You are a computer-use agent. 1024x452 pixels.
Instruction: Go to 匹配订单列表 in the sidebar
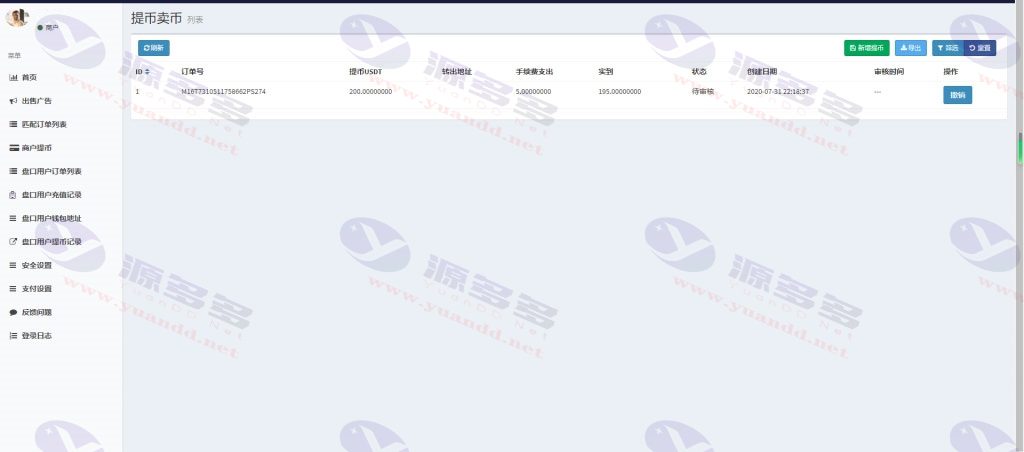pos(38,124)
